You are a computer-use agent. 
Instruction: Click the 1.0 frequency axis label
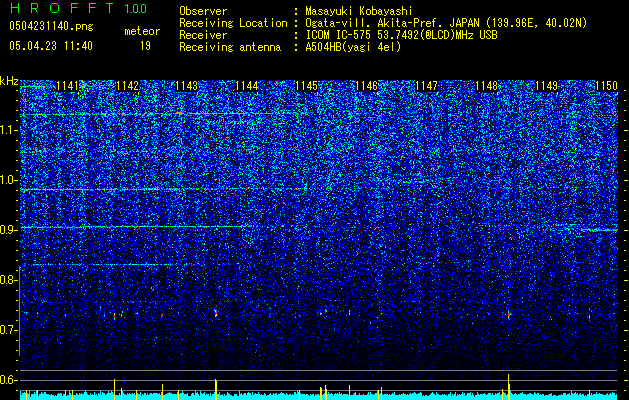(x=8, y=180)
